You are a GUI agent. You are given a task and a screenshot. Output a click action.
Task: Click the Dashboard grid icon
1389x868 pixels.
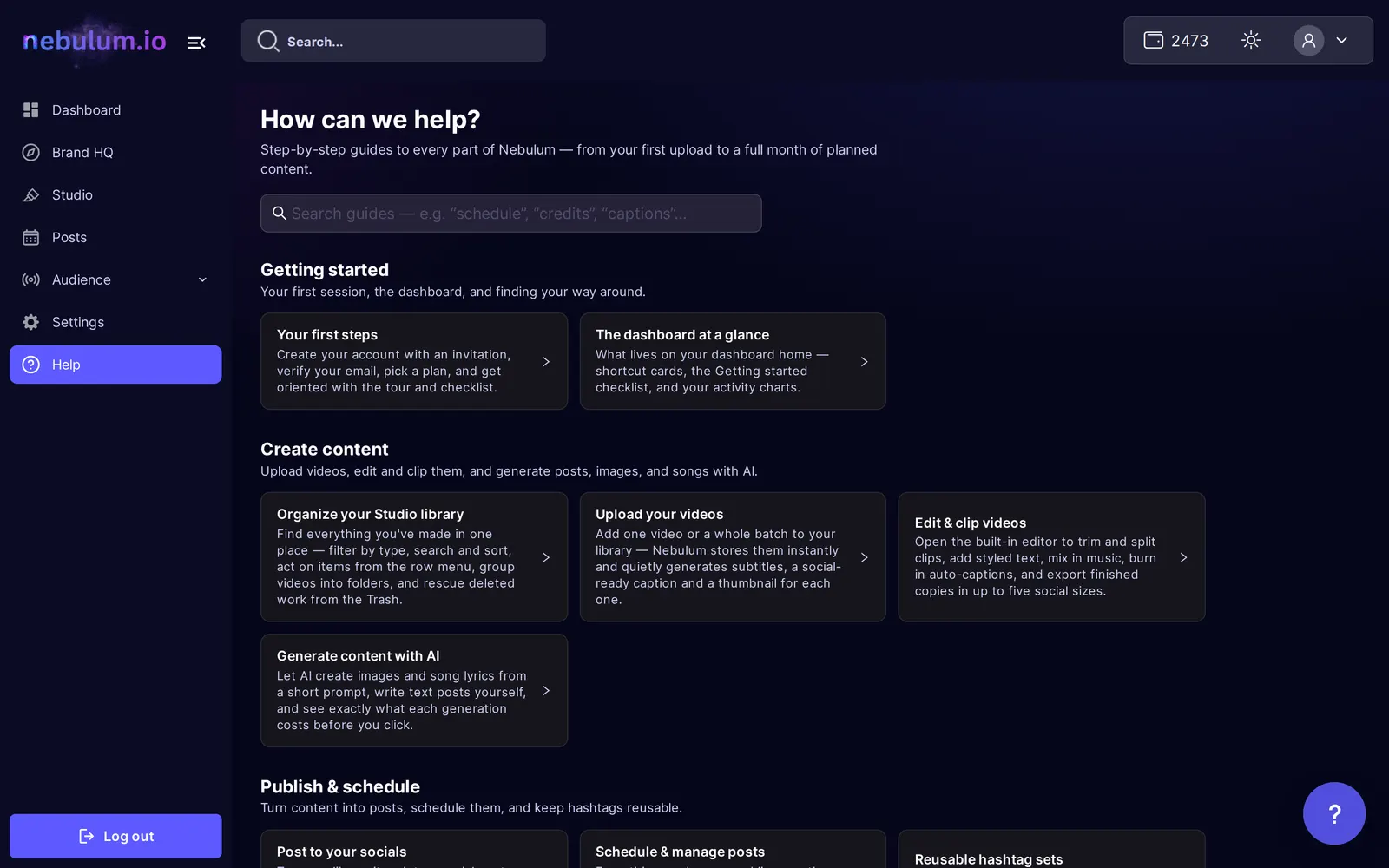pos(31,110)
